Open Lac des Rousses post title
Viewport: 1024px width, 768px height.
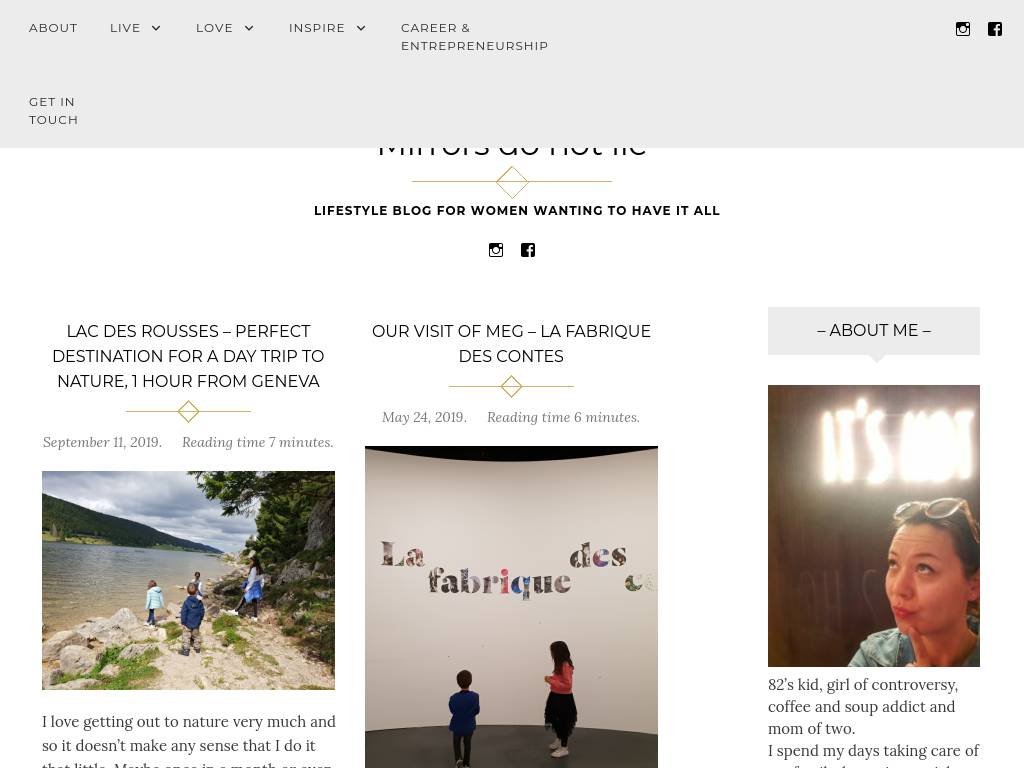point(188,356)
